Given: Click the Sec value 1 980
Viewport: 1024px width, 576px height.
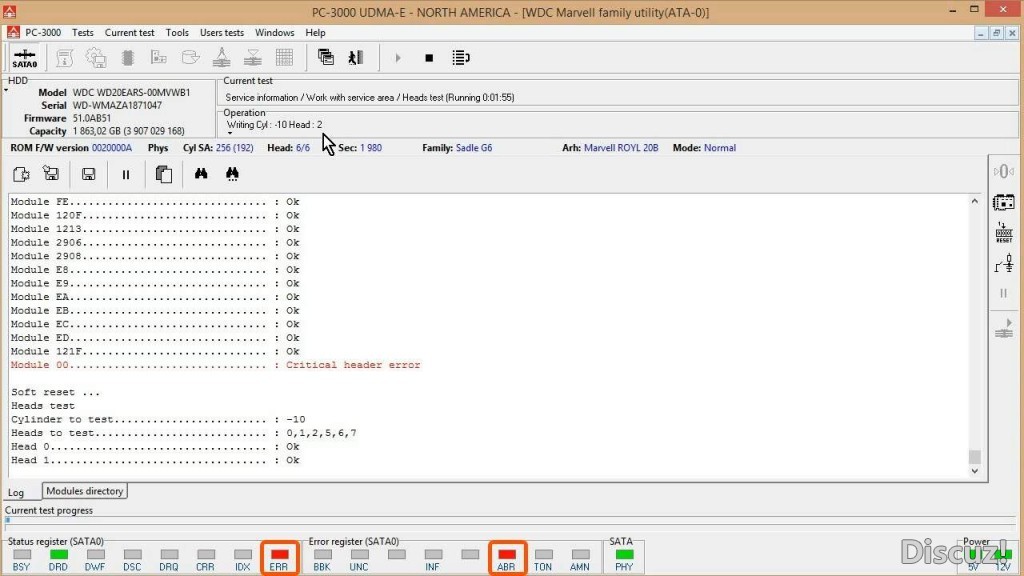Looking at the screenshot, I should tap(371, 148).
